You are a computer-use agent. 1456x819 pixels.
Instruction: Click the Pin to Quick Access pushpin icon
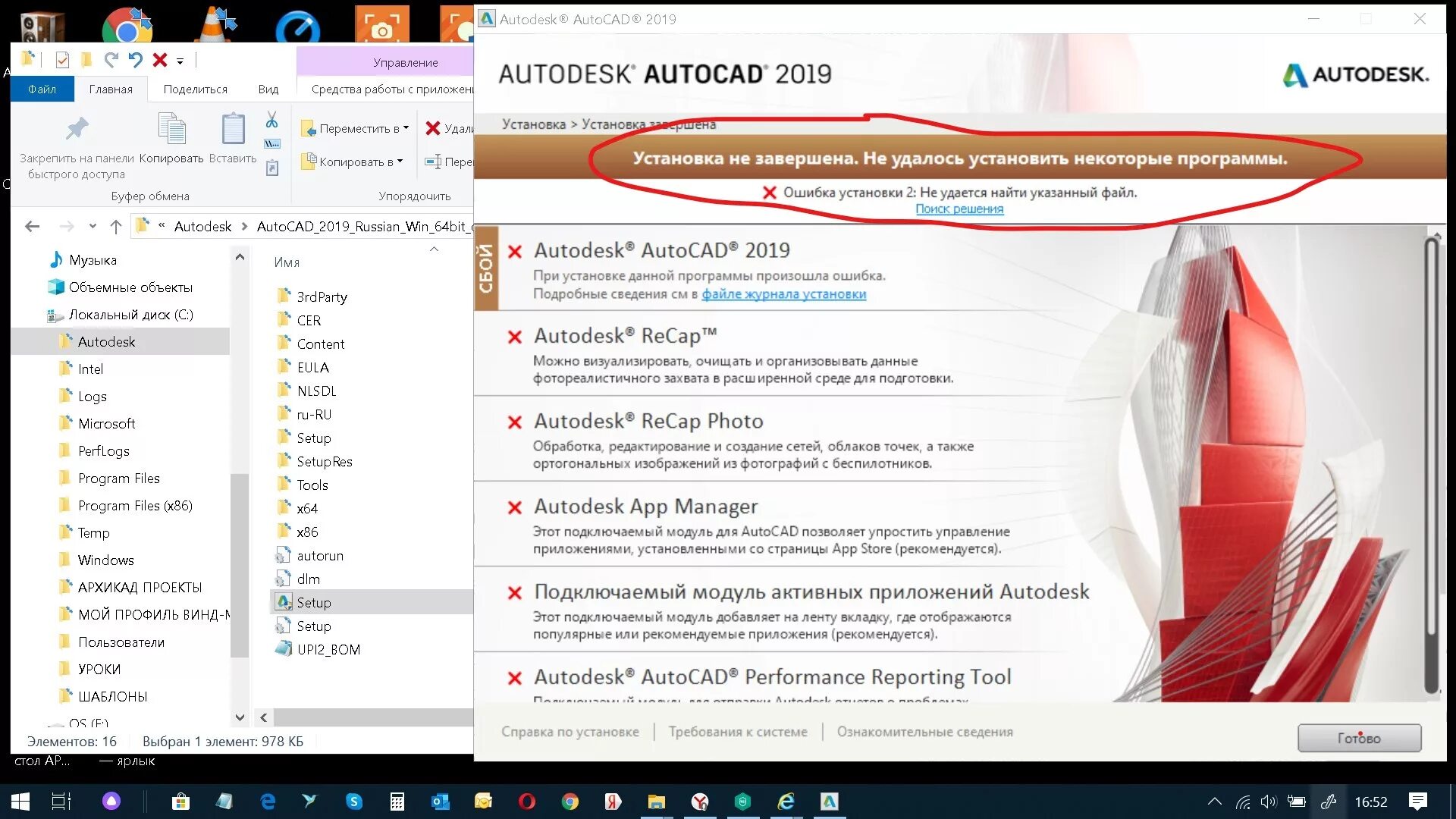77,129
